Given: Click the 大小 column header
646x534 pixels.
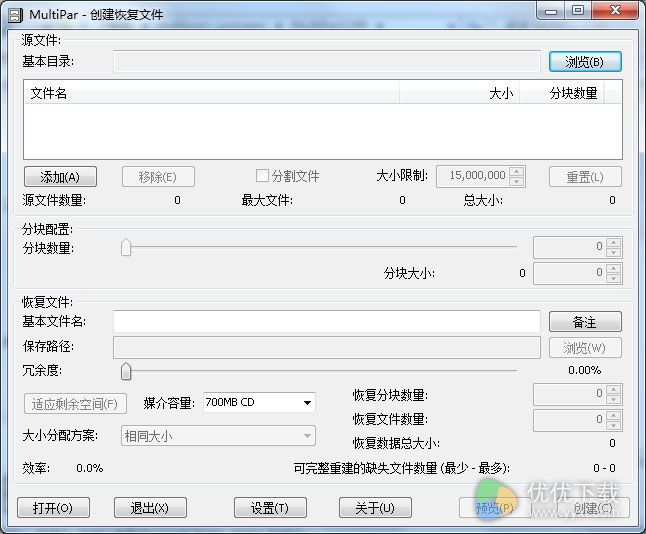Looking at the screenshot, I should pos(460,93).
